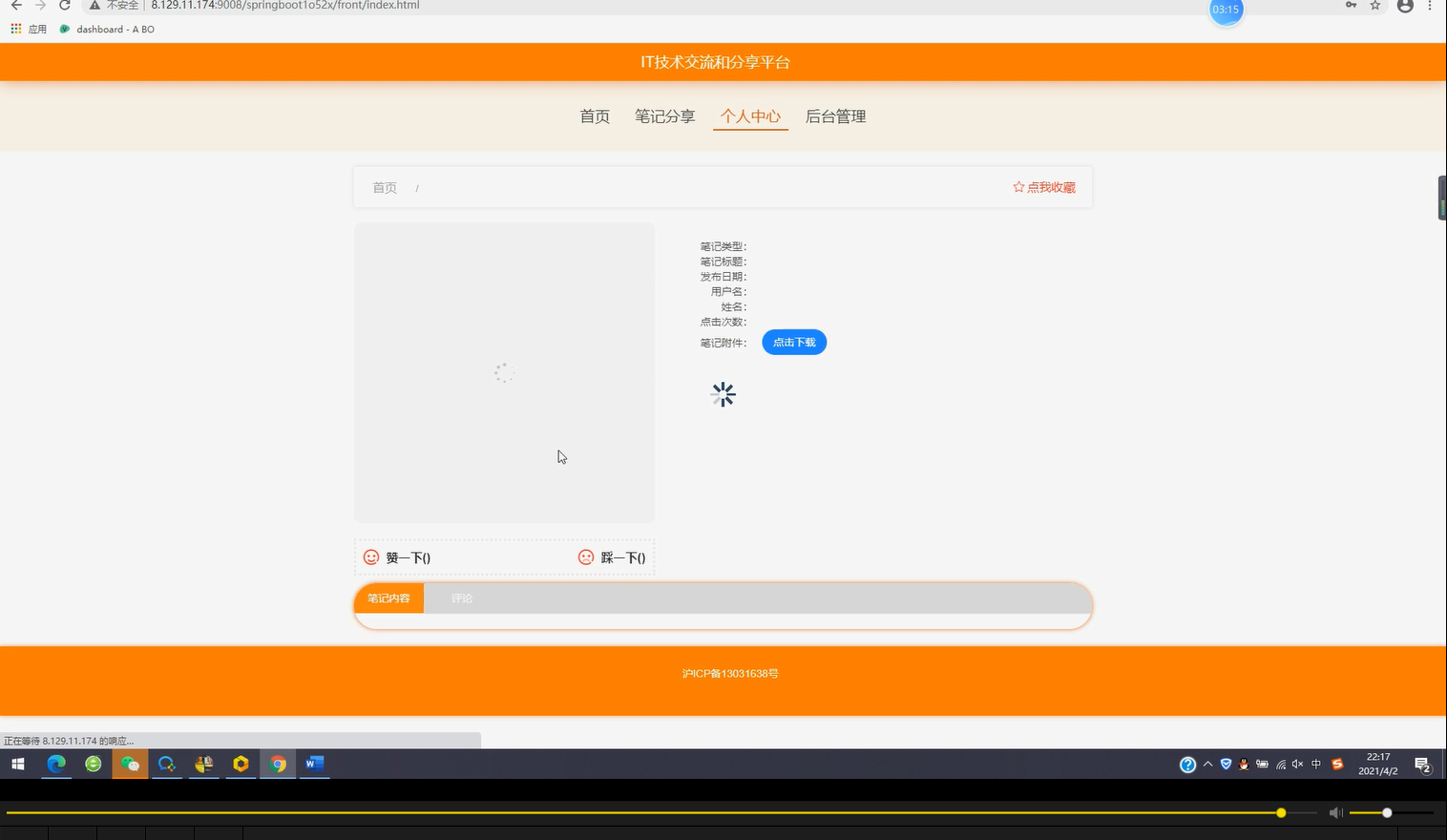Open Tencent security shield icon in system tray
The height and width of the screenshot is (840, 1447).
point(1226,764)
